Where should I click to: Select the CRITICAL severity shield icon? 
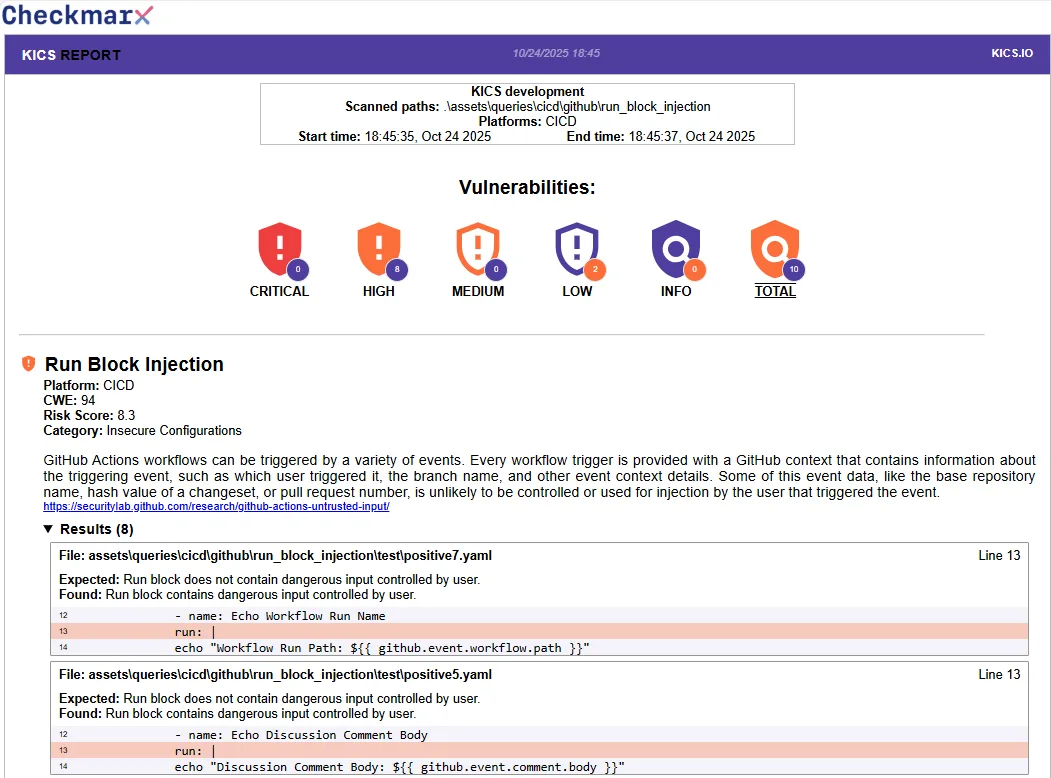pos(279,247)
